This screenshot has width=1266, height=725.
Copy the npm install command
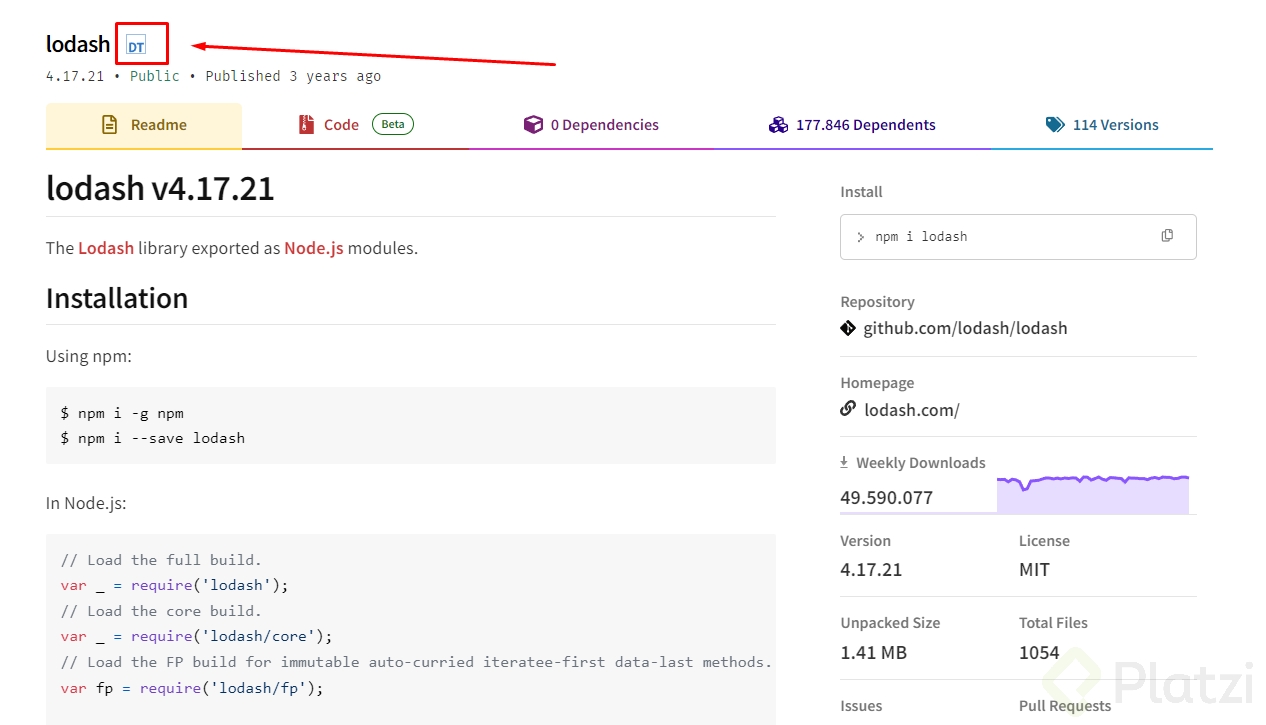click(1167, 236)
